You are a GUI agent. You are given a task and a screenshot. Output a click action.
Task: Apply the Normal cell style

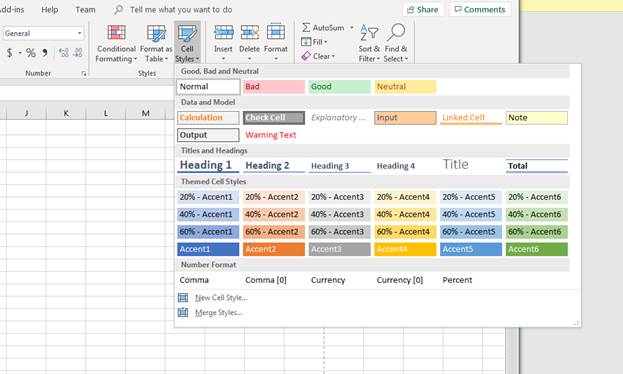tap(208, 87)
